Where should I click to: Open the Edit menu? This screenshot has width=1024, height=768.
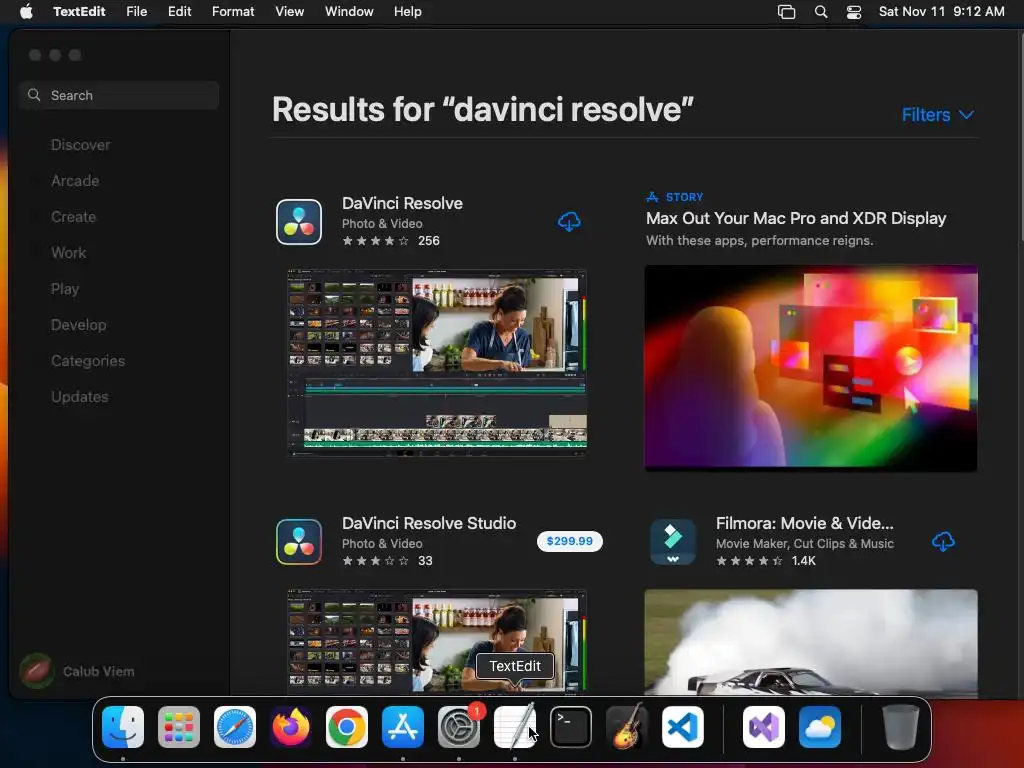(x=180, y=12)
